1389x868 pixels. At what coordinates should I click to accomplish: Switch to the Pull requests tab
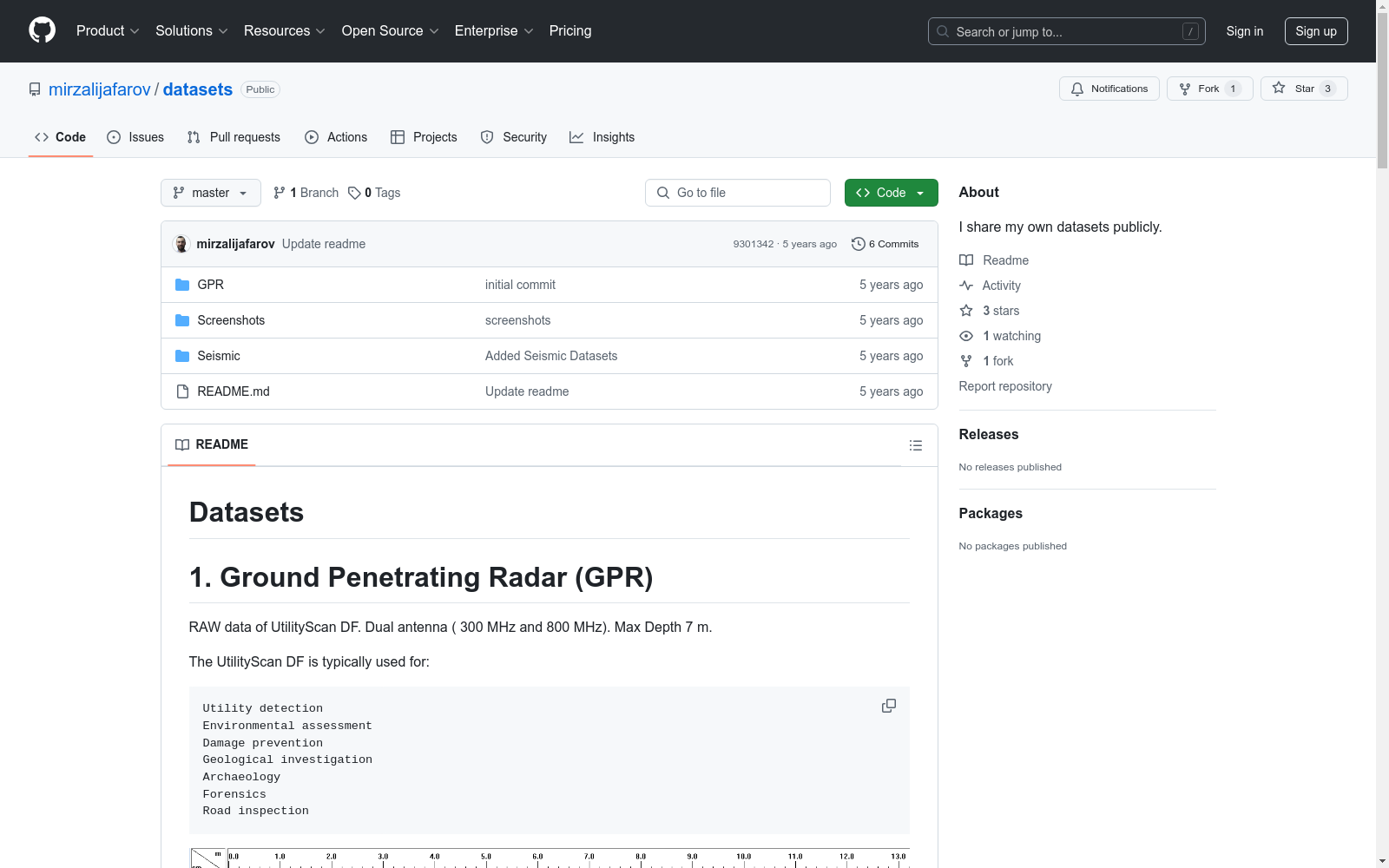click(x=234, y=137)
